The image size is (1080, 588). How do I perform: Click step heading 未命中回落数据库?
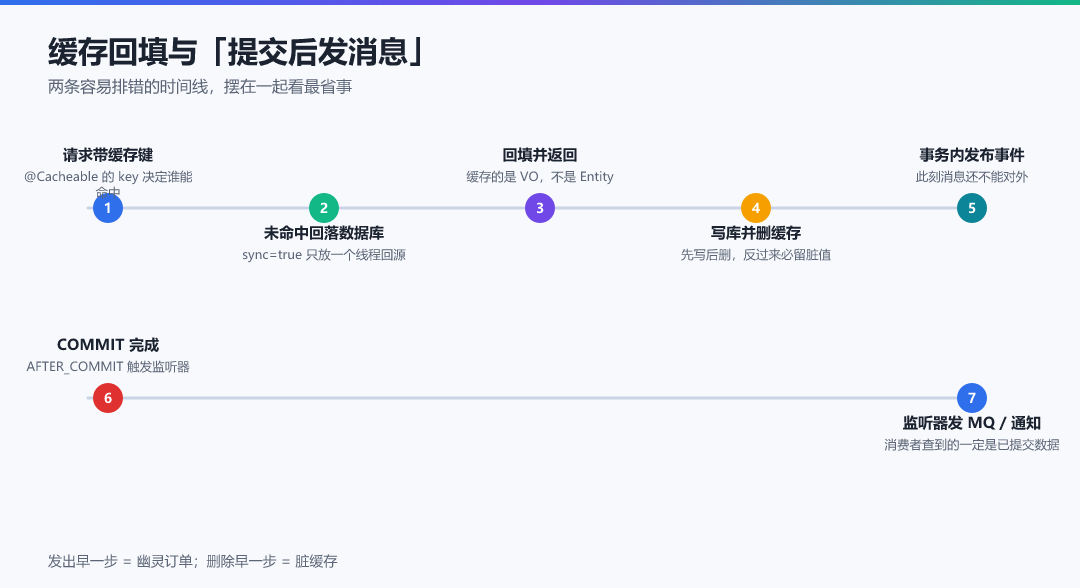coord(324,233)
